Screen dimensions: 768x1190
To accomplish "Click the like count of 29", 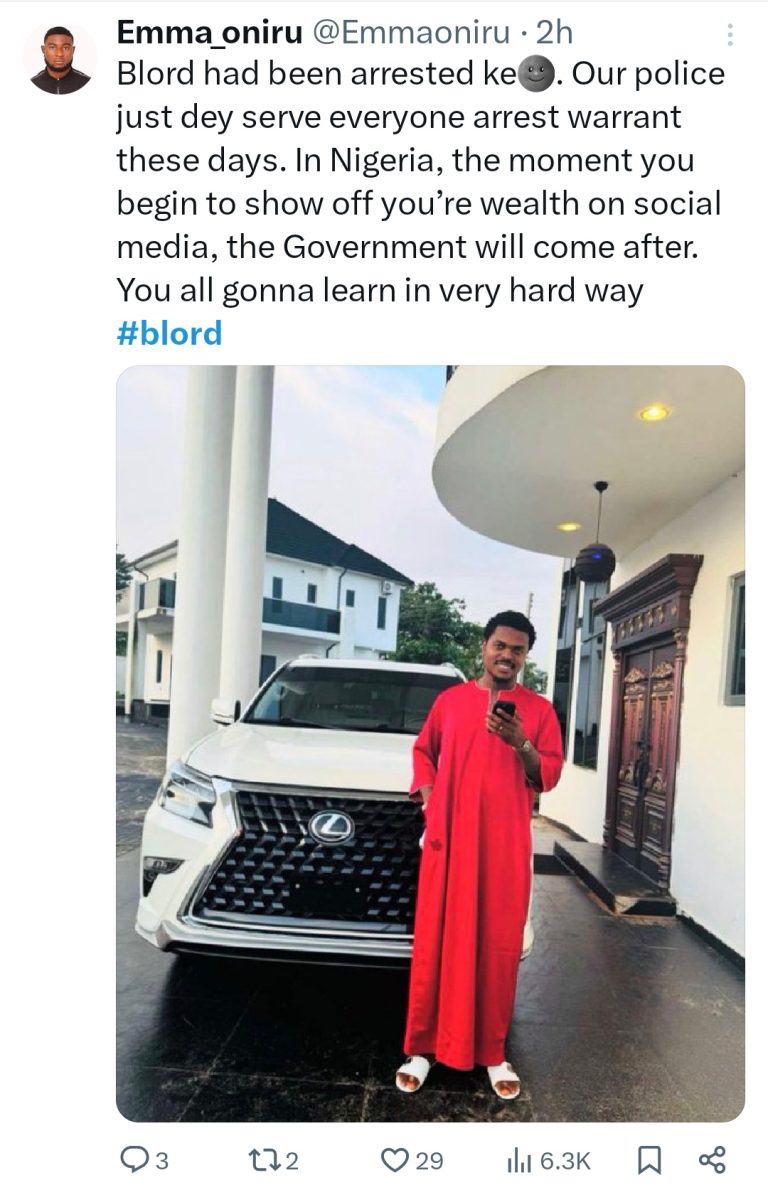I will point(429,1161).
